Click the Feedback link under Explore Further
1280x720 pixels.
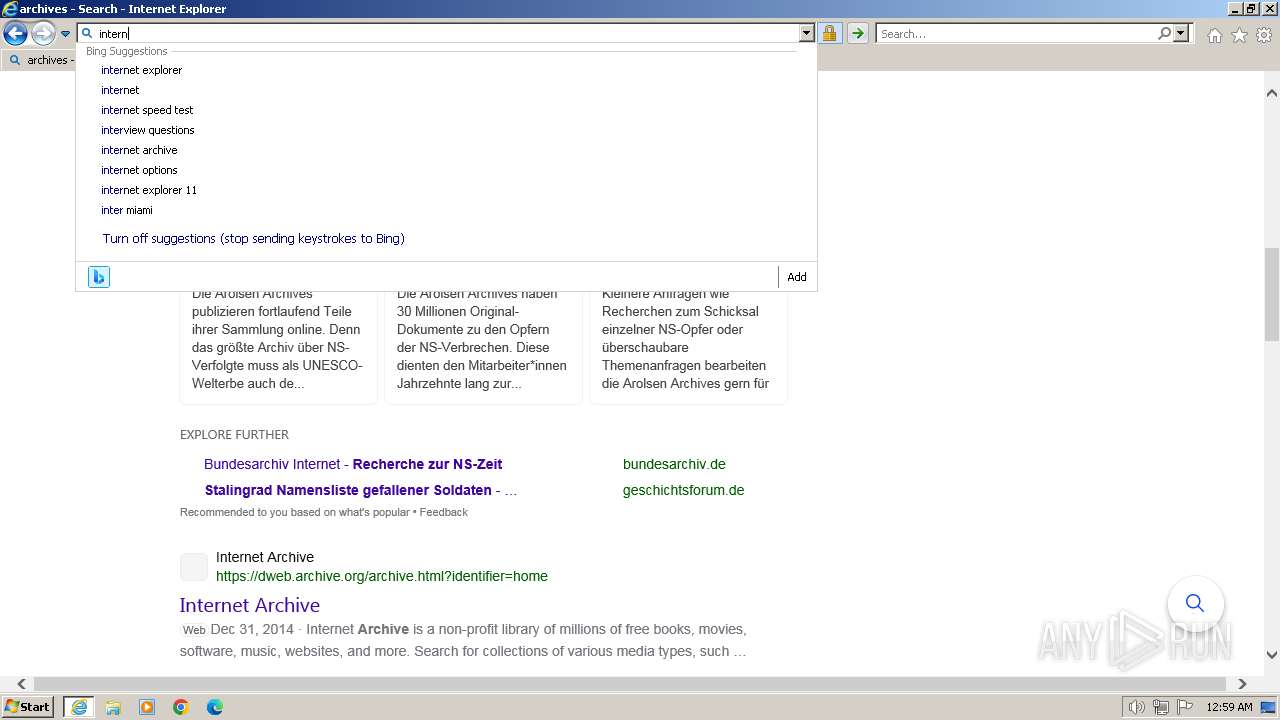(443, 512)
